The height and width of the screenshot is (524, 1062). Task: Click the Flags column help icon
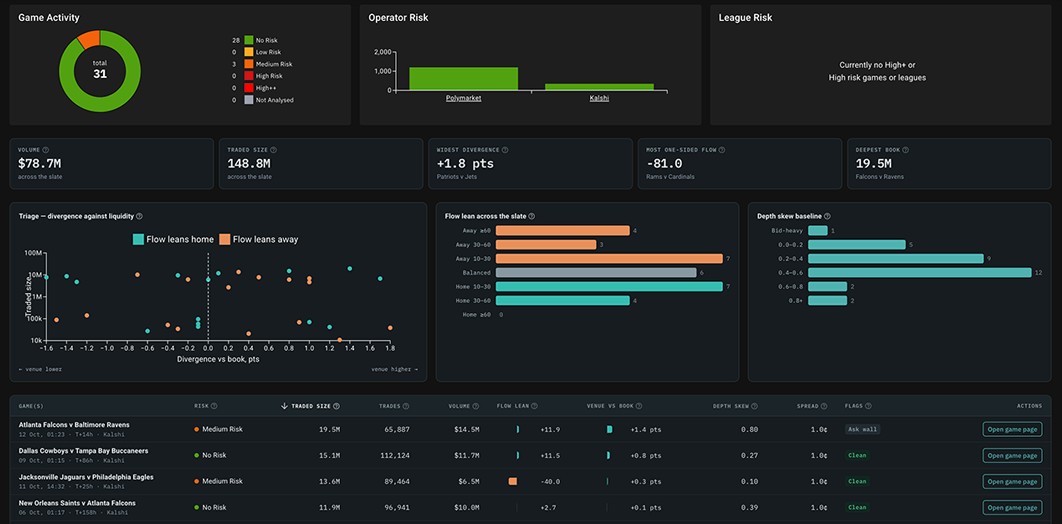868,406
